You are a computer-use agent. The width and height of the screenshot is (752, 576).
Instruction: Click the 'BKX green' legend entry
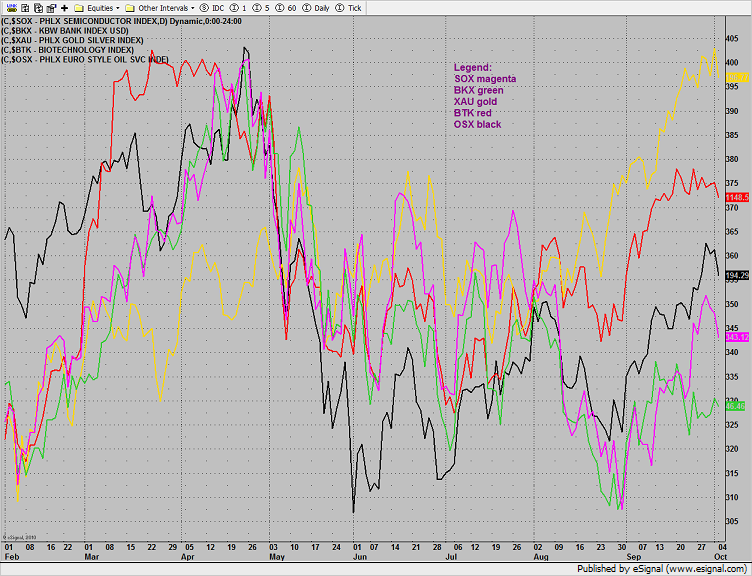[x=479, y=90]
